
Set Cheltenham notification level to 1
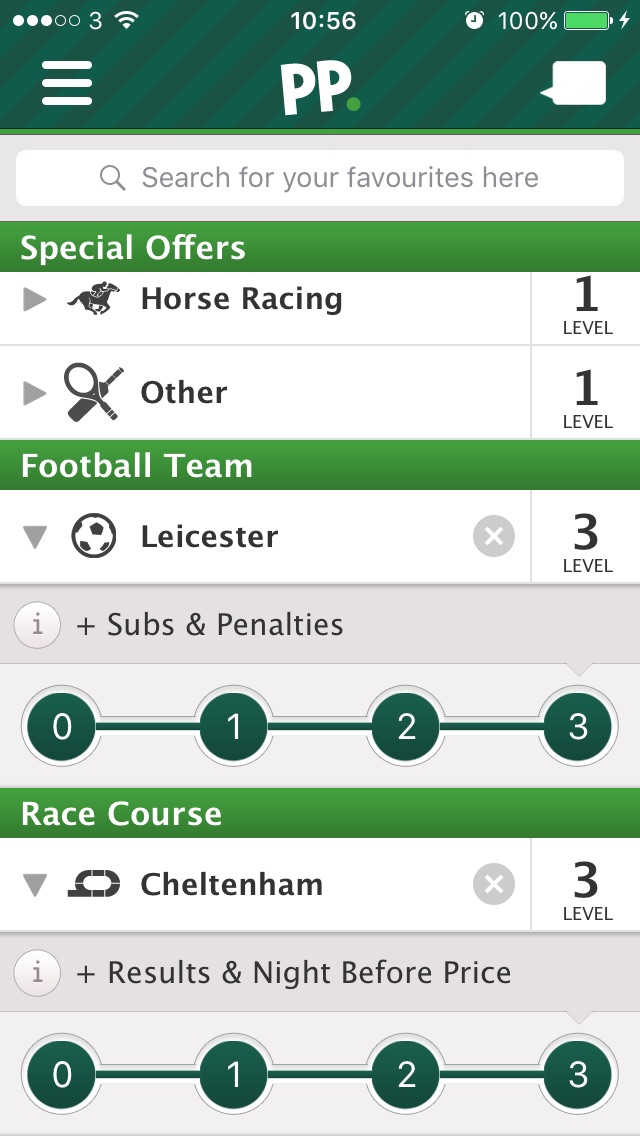click(234, 1075)
